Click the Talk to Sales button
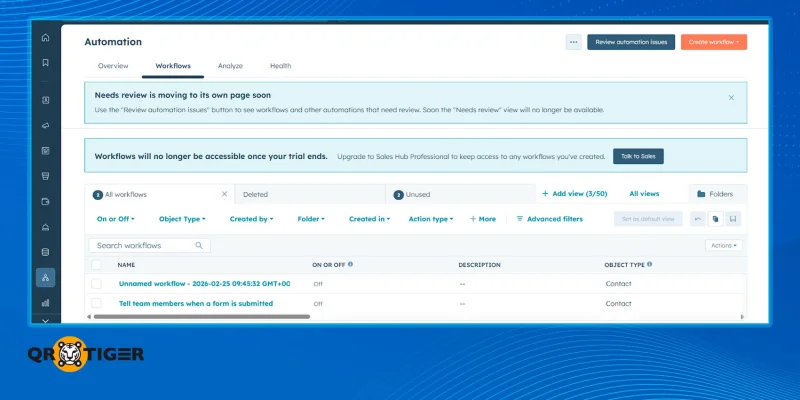The height and width of the screenshot is (400, 800). click(x=638, y=156)
